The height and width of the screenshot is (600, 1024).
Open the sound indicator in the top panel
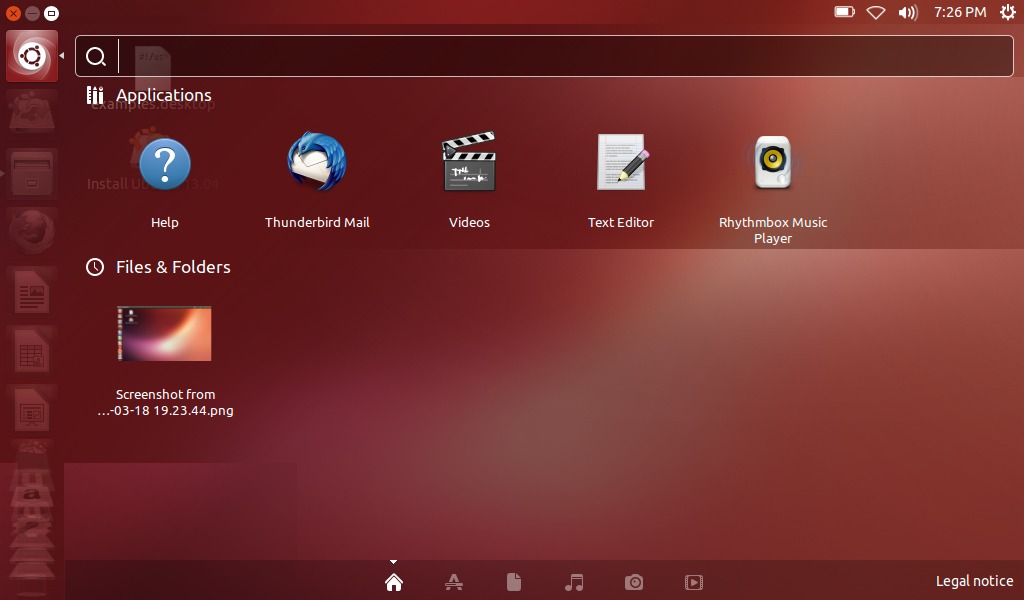click(x=908, y=13)
